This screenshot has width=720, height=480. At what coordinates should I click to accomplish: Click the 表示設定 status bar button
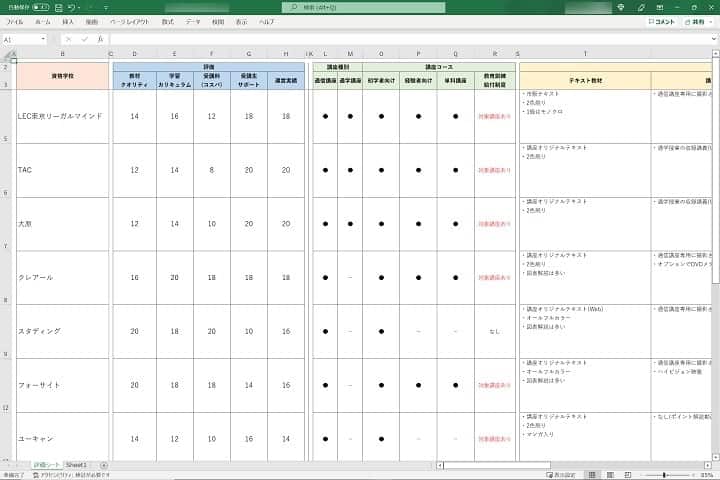click(x=560, y=475)
